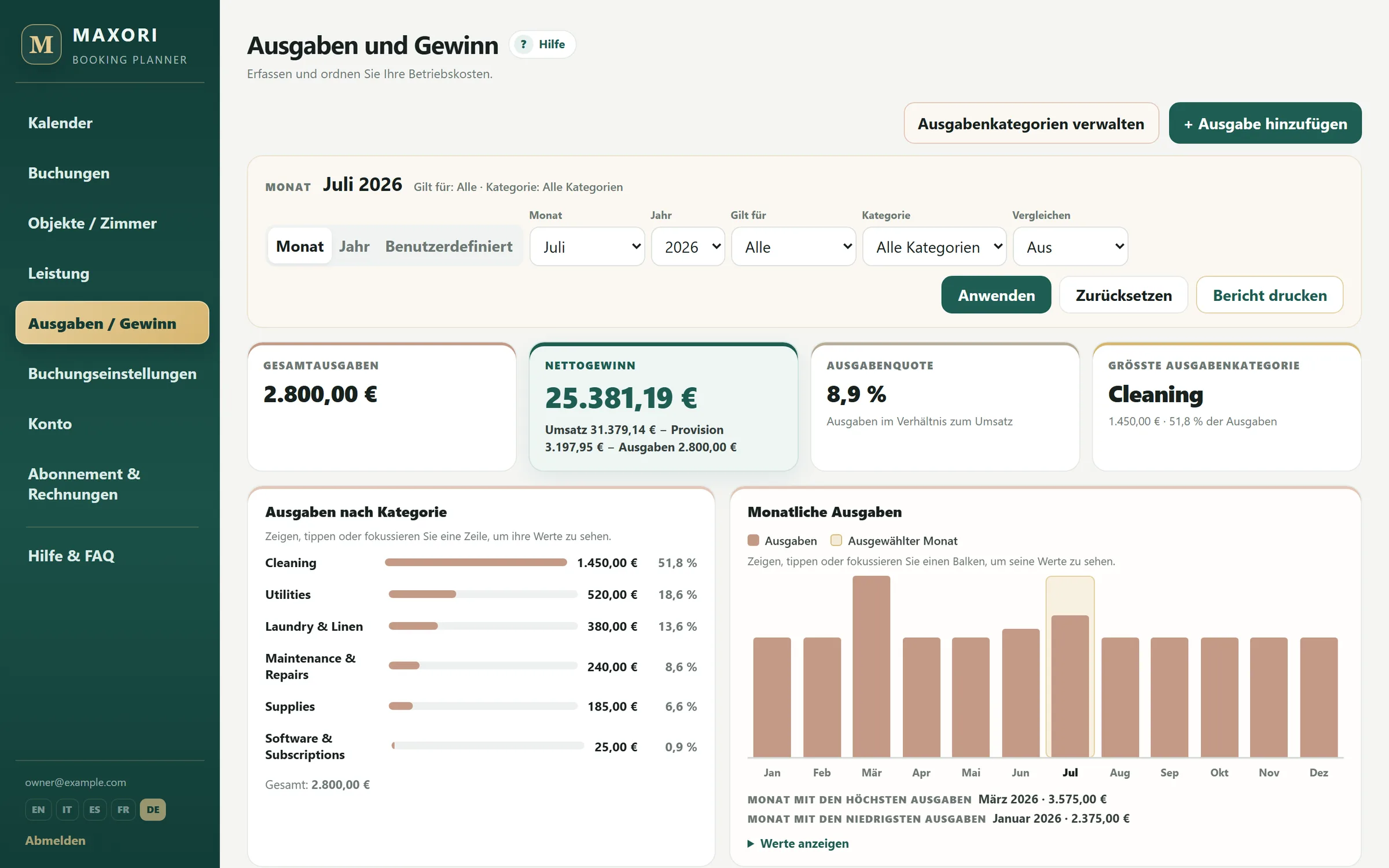Select the Monat period mode
Screen dimensions: 1389x868
[x=300, y=247]
